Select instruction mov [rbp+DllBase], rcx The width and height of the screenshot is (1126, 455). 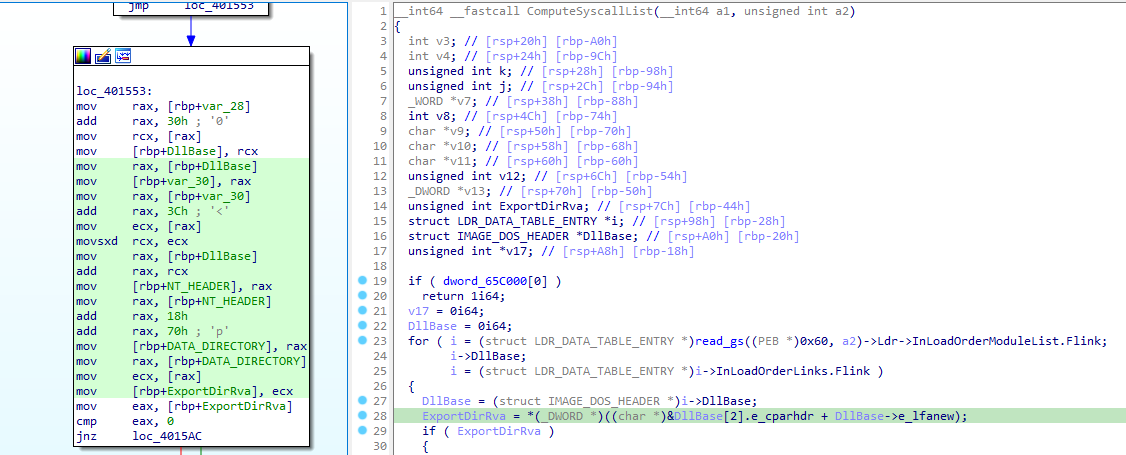coord(167,151)
